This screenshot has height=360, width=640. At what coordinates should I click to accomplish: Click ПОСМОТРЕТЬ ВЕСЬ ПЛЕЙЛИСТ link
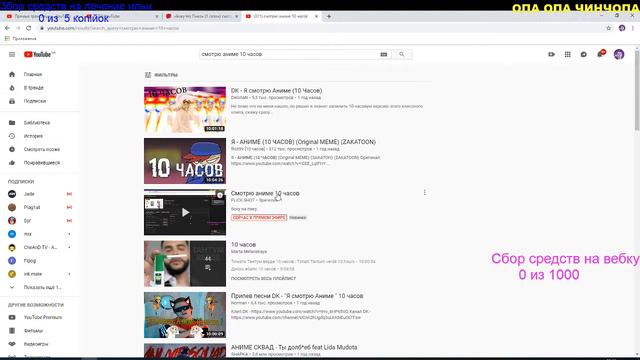point(263,278)
